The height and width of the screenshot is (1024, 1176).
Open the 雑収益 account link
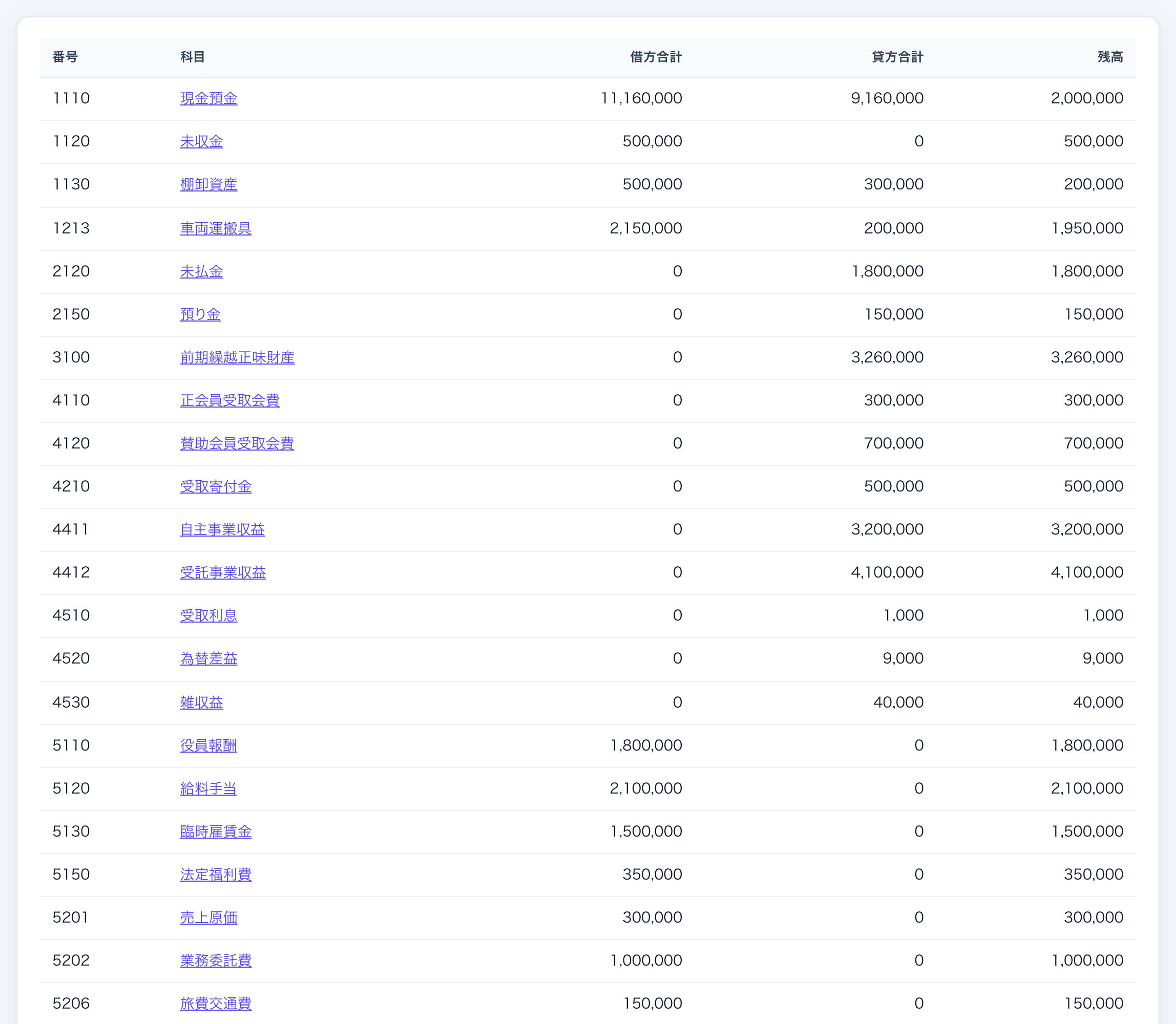[x=201, y=702]
